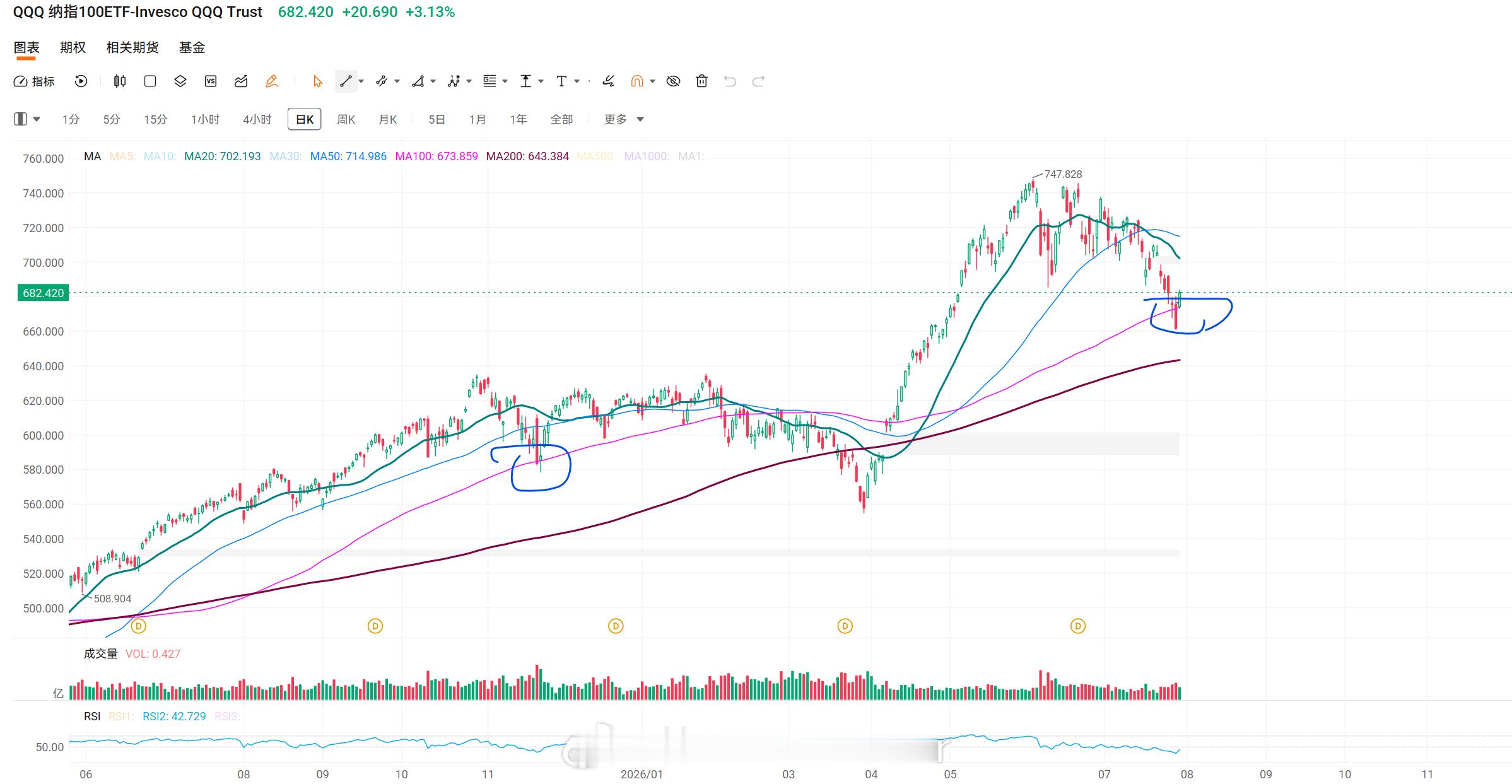Toggle drawings visibility with the eye icon
The width and height of the screenshot is (1512, 784).
click(673, 81)
